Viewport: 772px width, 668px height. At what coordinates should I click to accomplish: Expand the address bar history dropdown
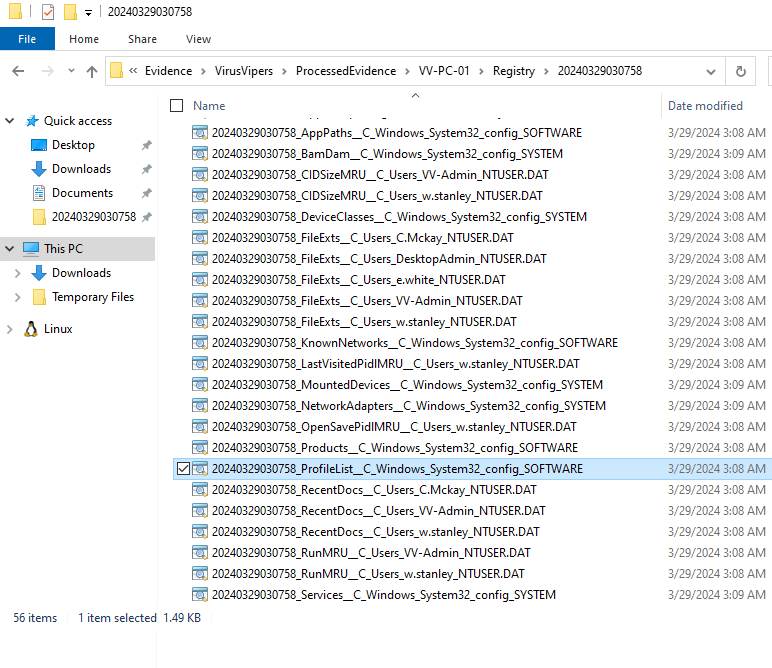710,72
